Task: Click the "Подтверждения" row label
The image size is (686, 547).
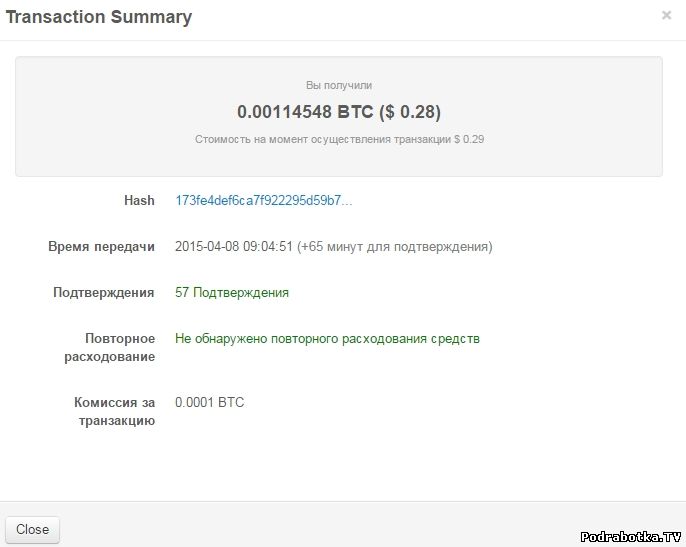Action: pos(104,292)
